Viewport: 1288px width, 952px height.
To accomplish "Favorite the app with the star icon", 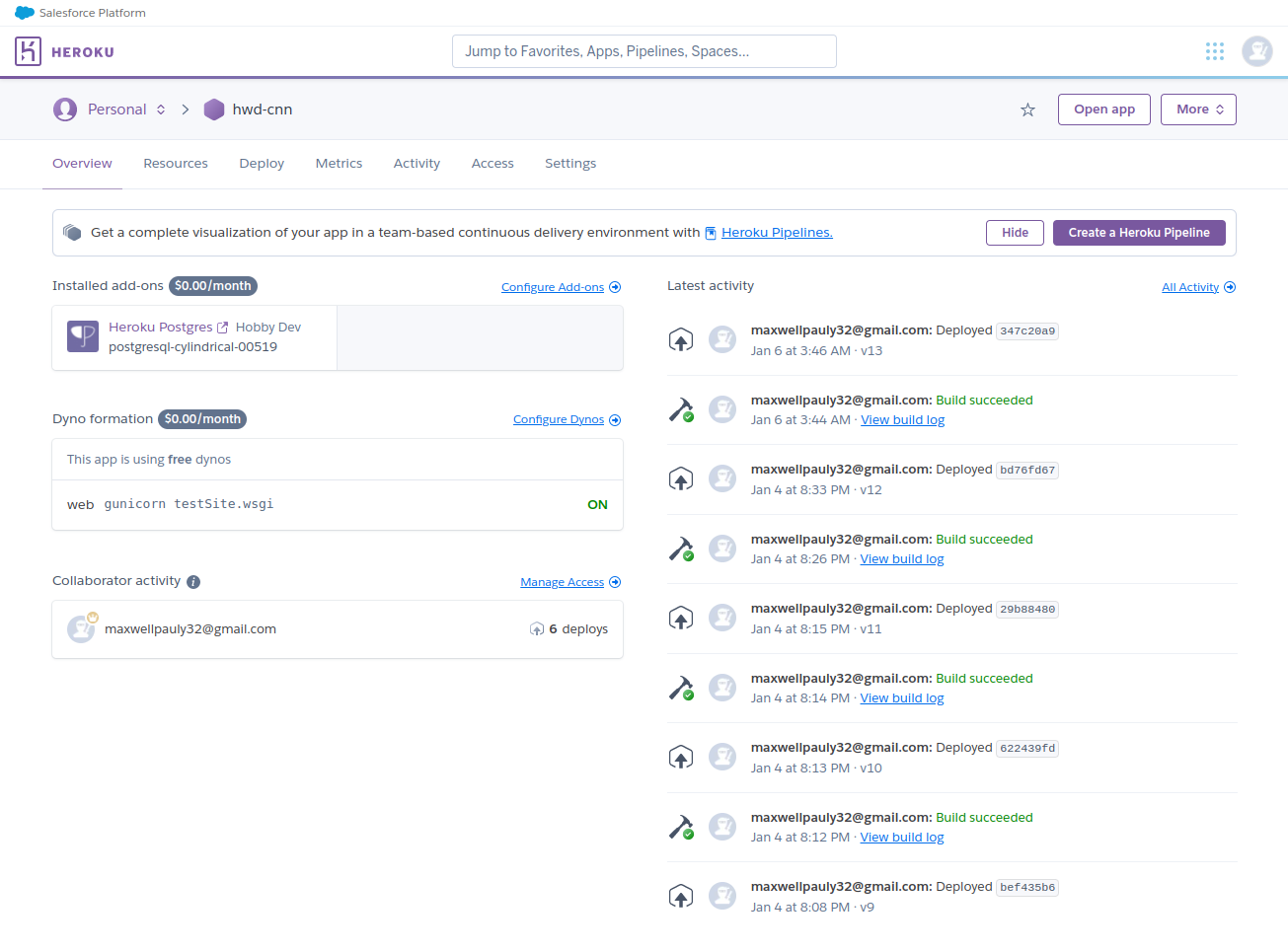I will coord(1027,110).
